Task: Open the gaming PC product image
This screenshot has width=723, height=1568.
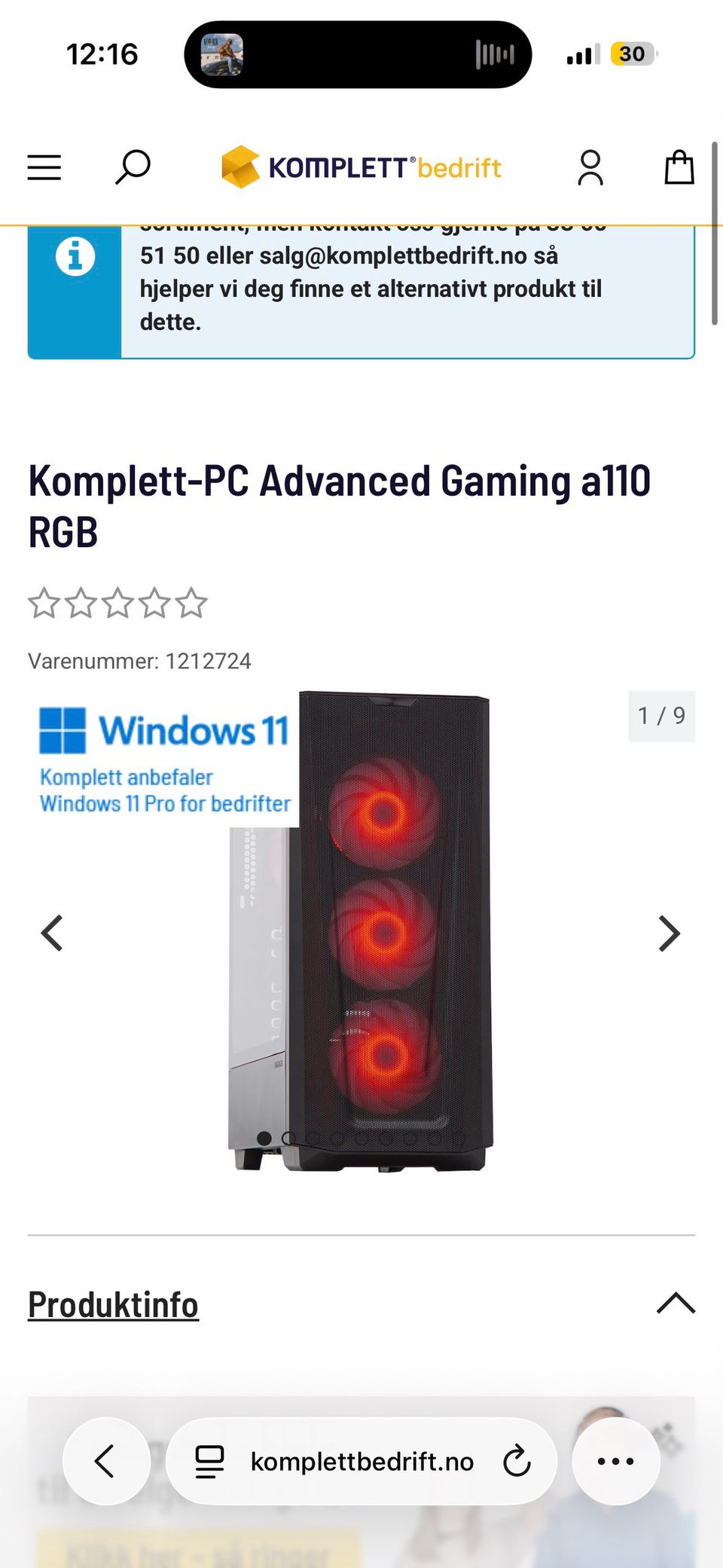Action: [361, 931]
